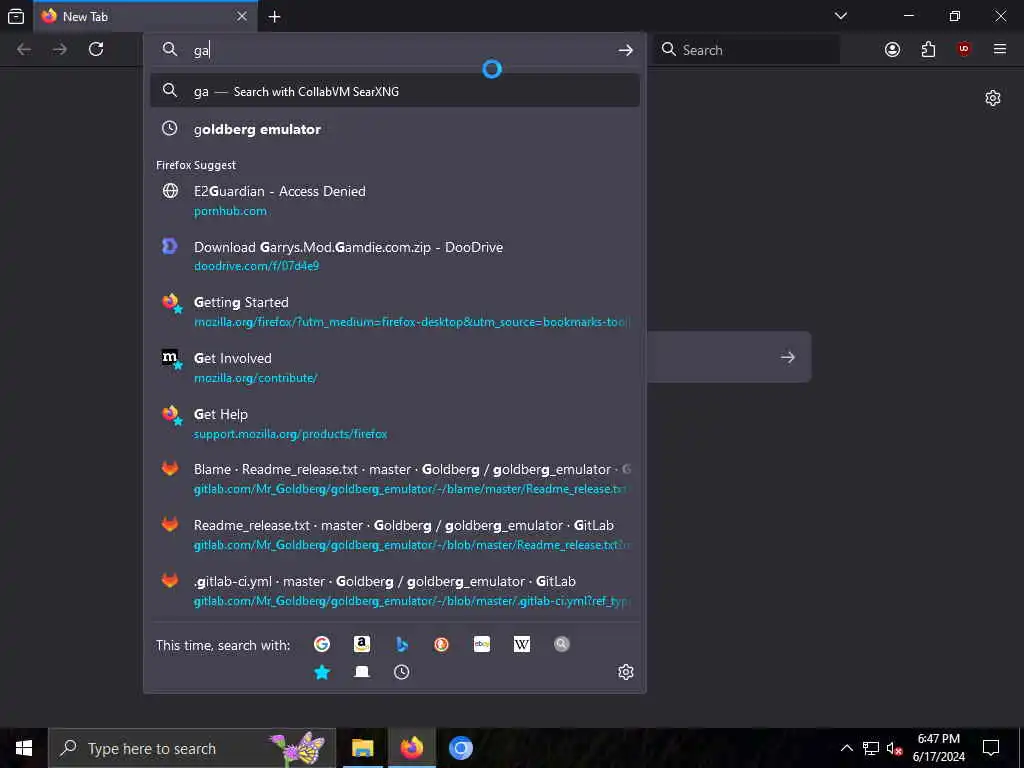Focus the separate Search box in toolbar
Viewport: 1024px width, 768px height.
click(747, 50)
